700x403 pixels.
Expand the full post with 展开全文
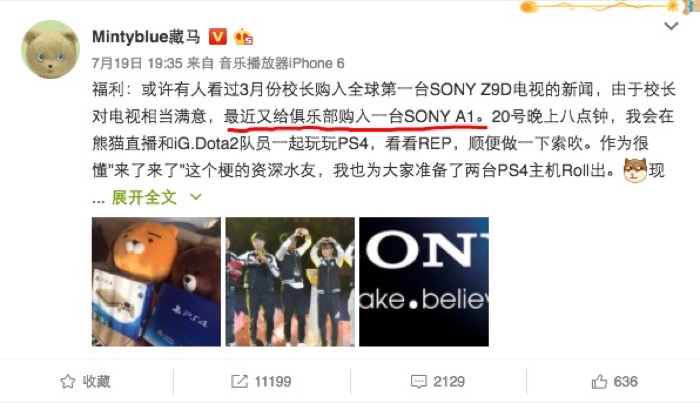pyautogui.click(x=144, y=197)
